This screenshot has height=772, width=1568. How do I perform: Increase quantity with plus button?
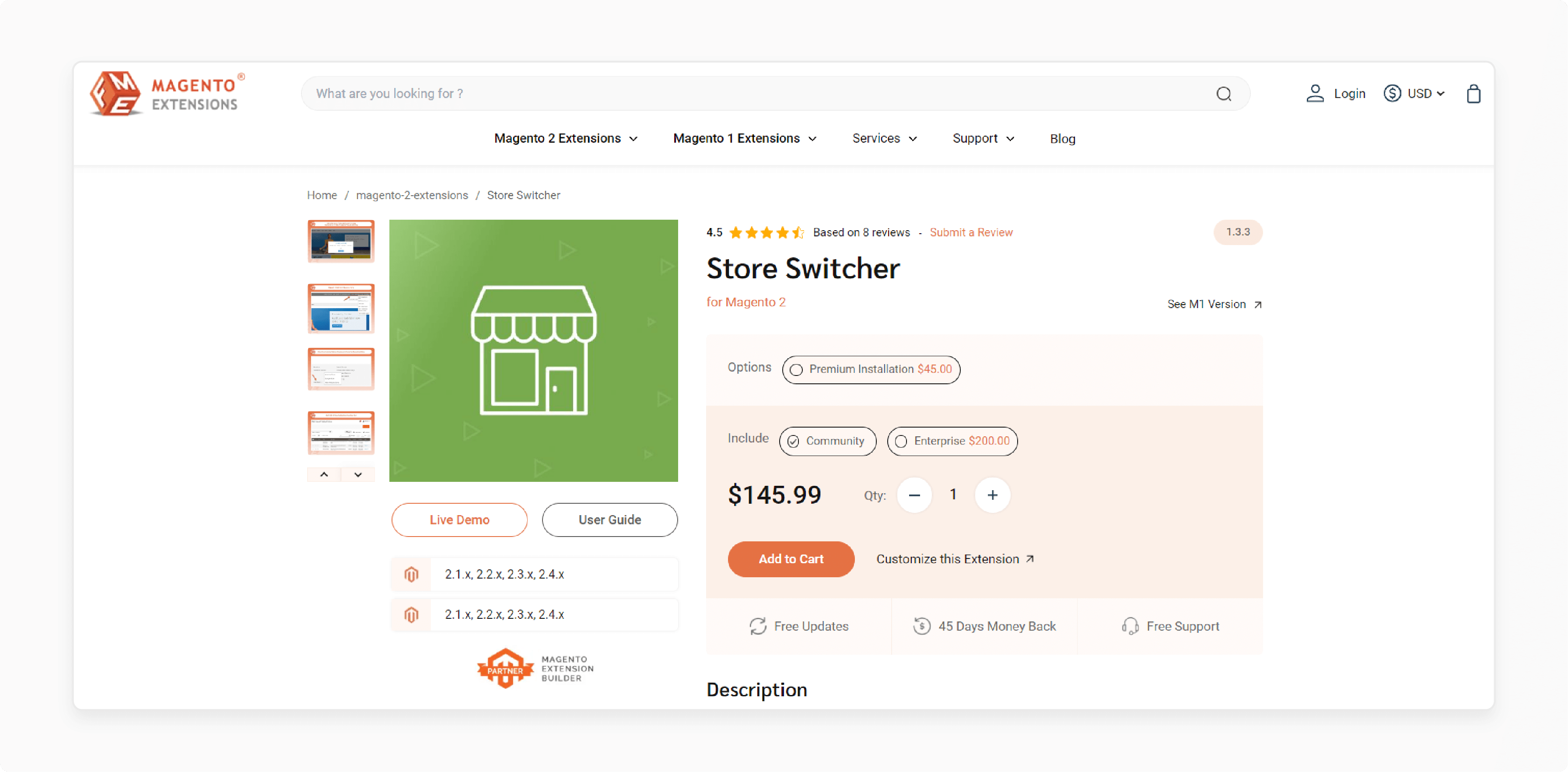click(992, 495)
